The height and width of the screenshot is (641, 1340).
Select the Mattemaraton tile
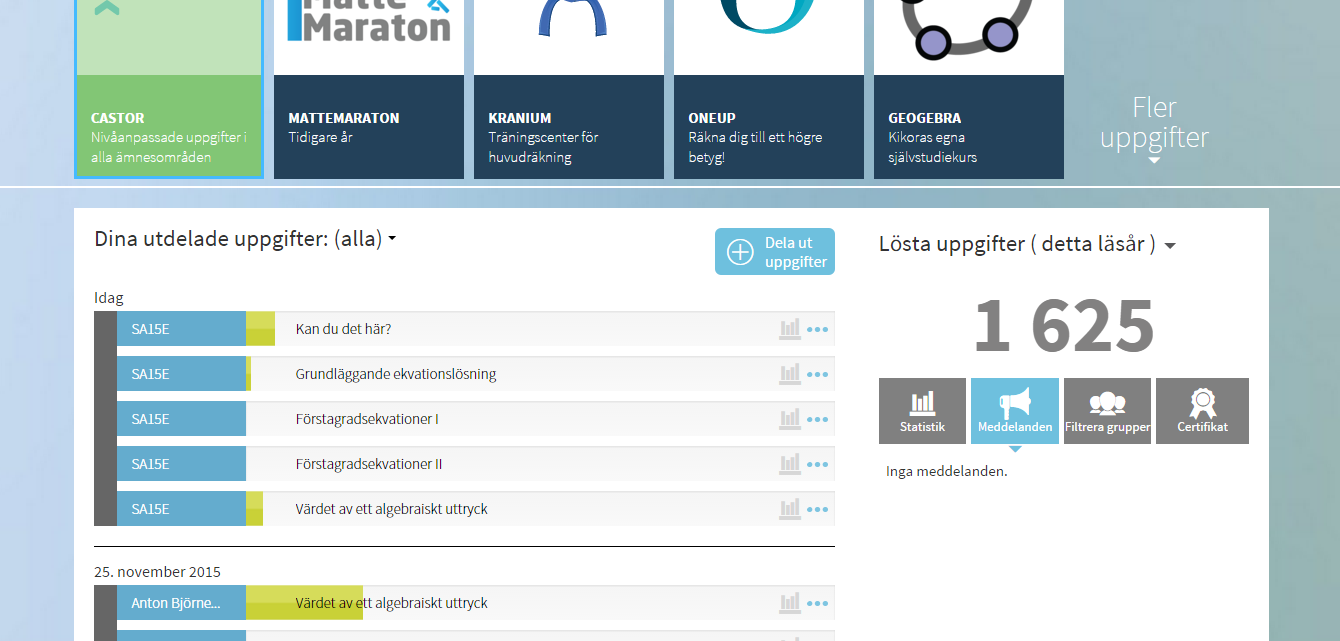point(368,90)
